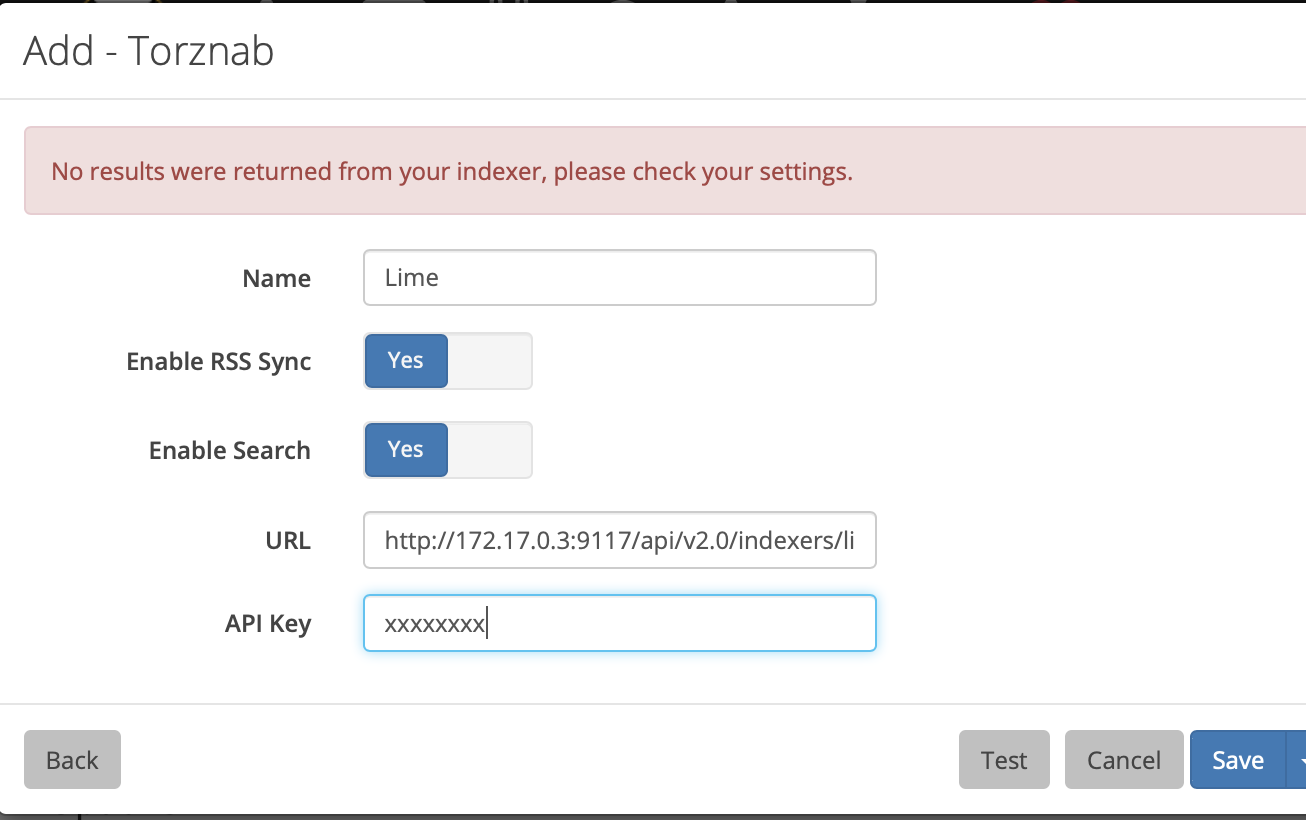1306x820 pixels.
Task: Click the blue Yes handle of Enable RSS Sync
Action: (x=406, y=361)
